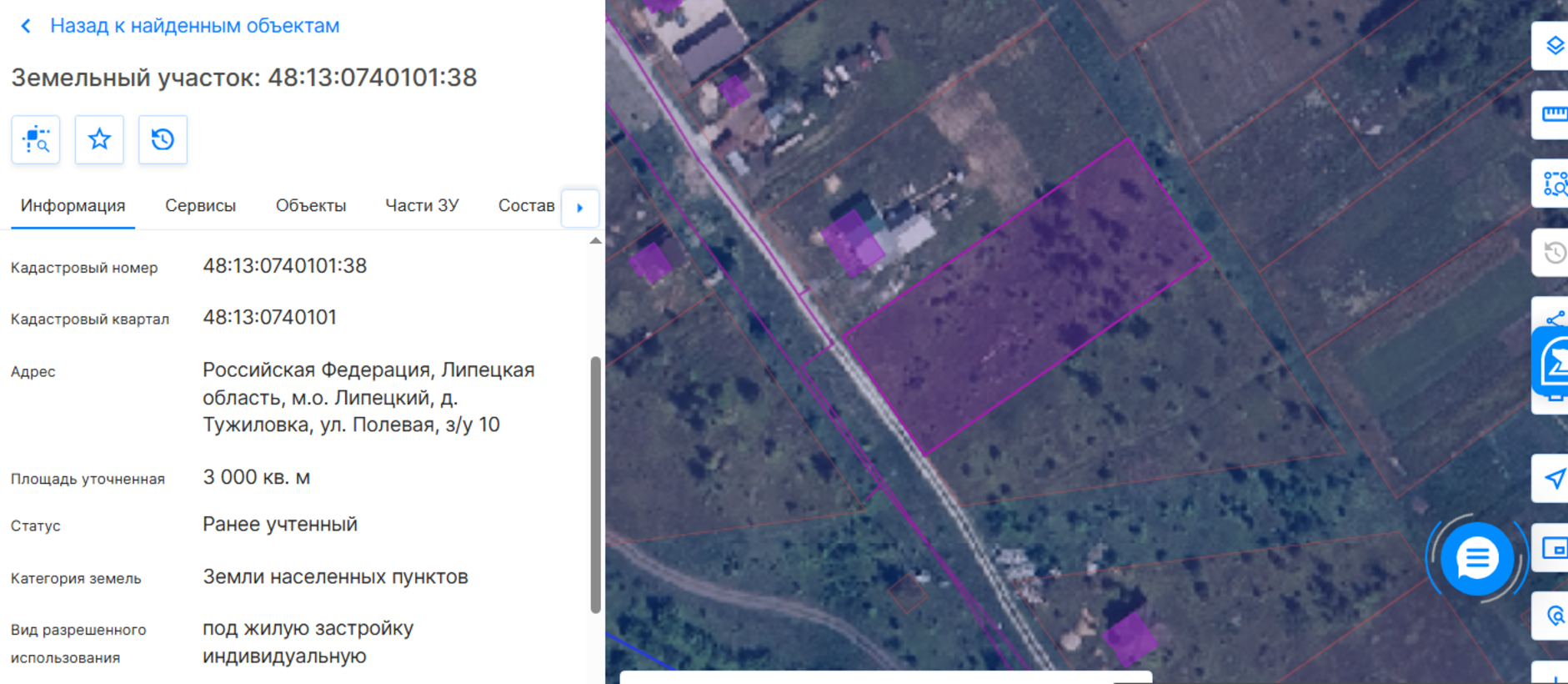Viewport: 1568px width, 684px height.
Task: Open the map layers panel
Action: (x=1553, y=46)
